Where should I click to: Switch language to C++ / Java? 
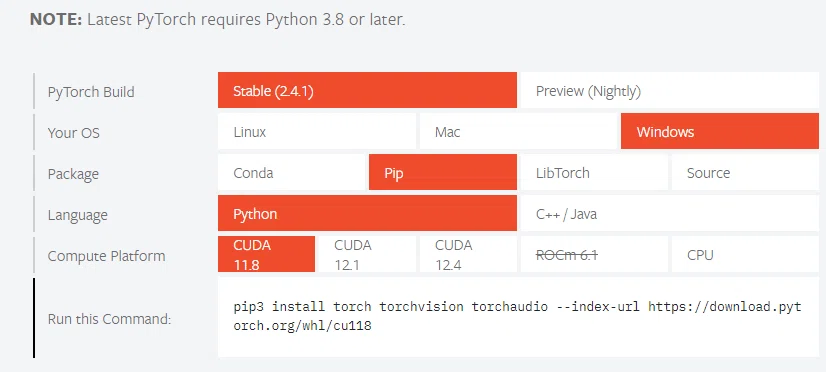[670, 213]
